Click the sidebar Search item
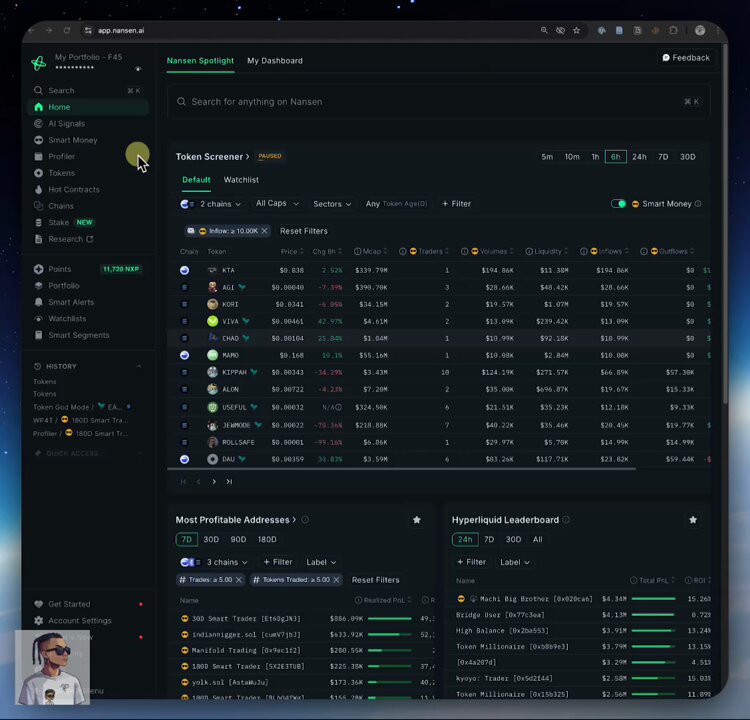750x720 pixels. coord(86,90)
